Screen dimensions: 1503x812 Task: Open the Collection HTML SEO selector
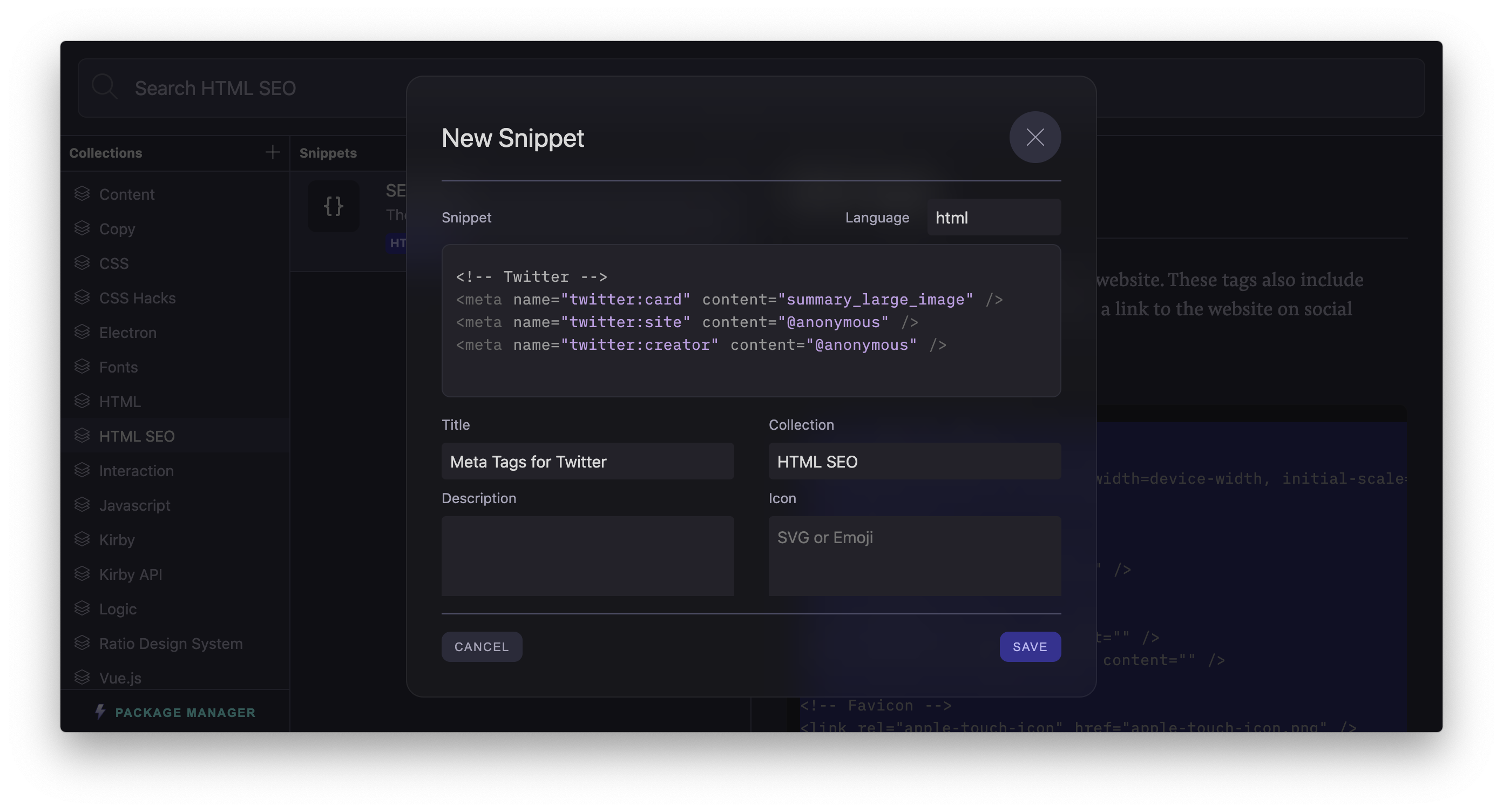tap(915, 462)
